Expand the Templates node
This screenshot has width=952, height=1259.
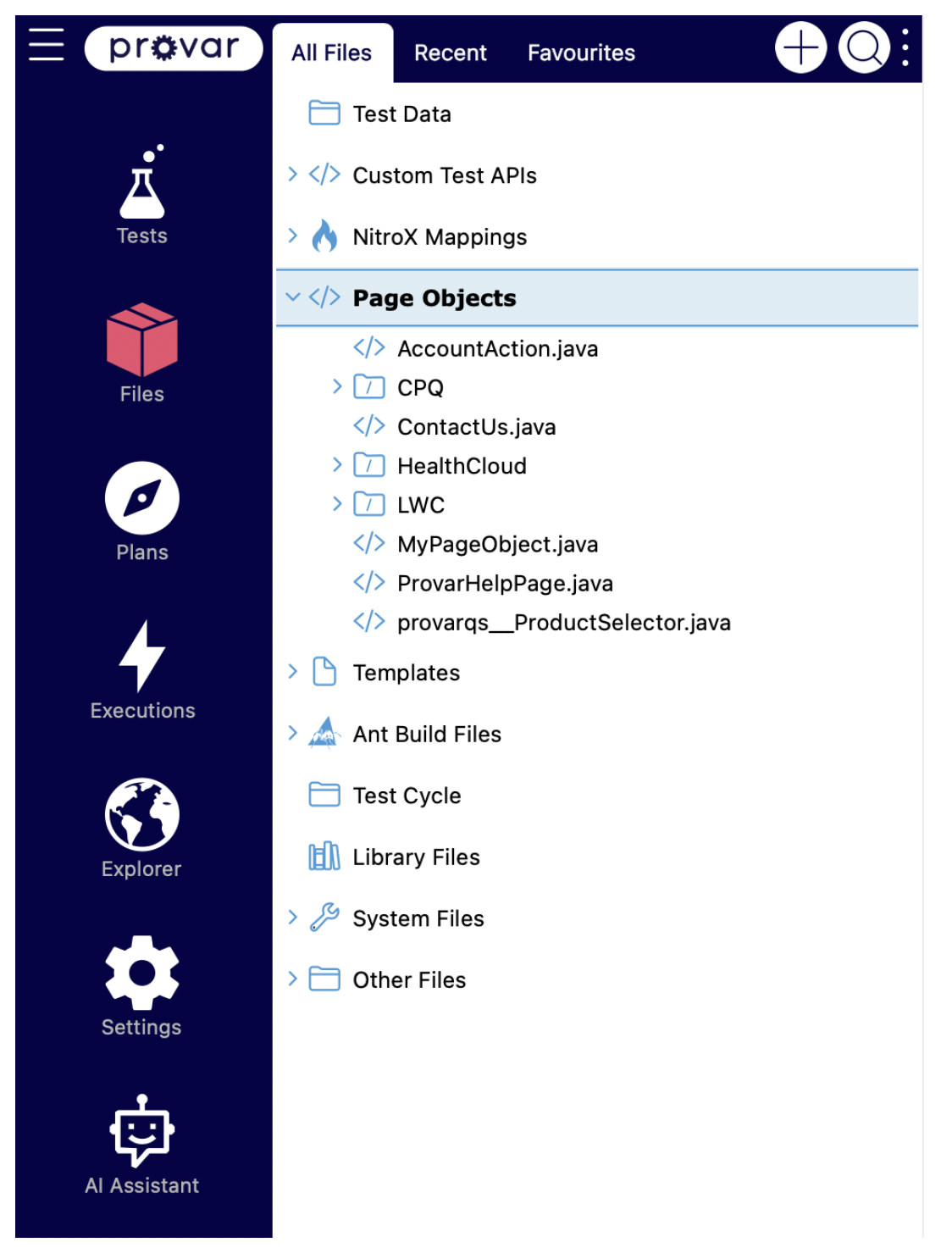pos(292,672)
